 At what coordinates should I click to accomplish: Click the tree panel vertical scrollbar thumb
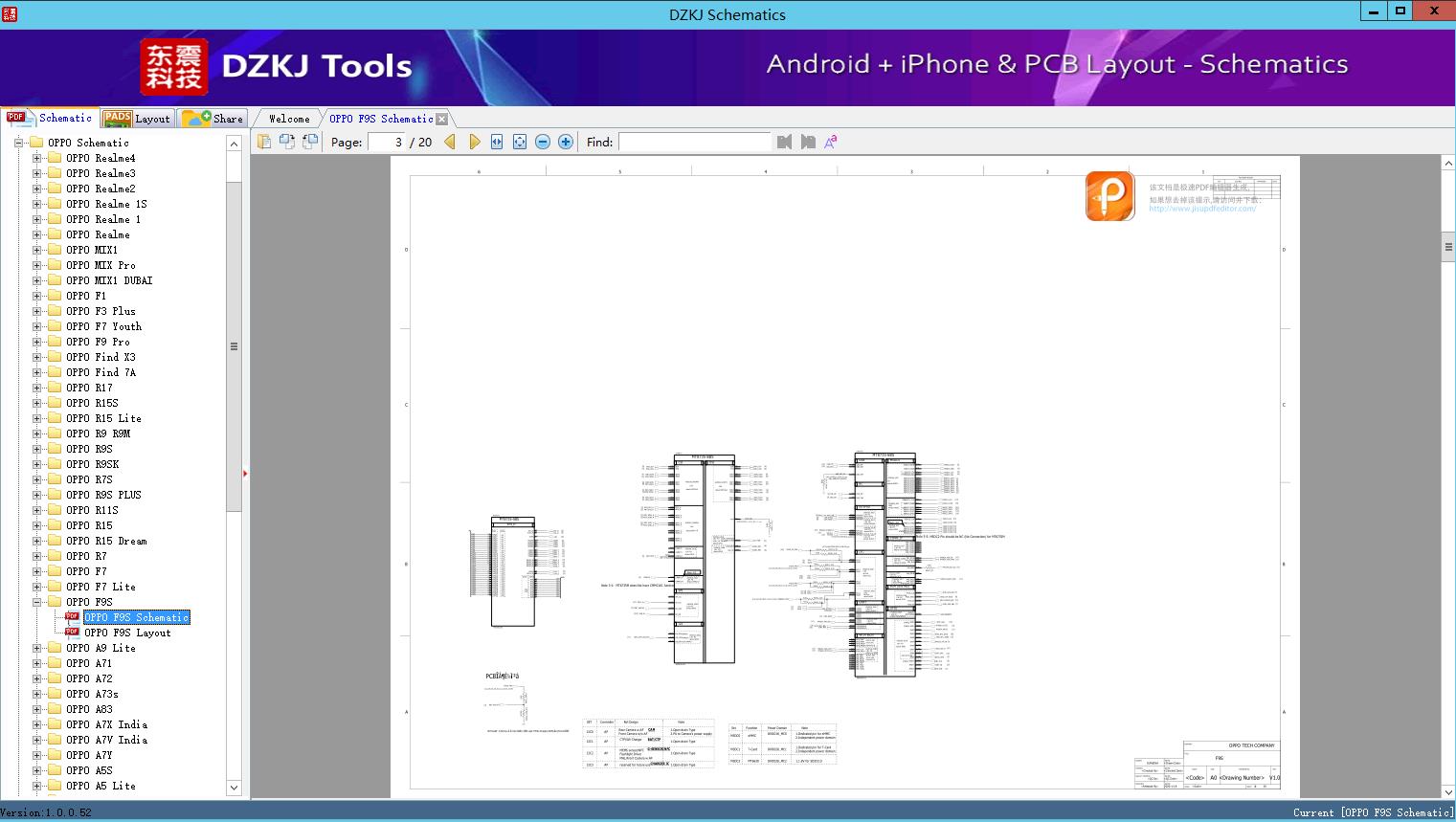[x=234, y=346]
